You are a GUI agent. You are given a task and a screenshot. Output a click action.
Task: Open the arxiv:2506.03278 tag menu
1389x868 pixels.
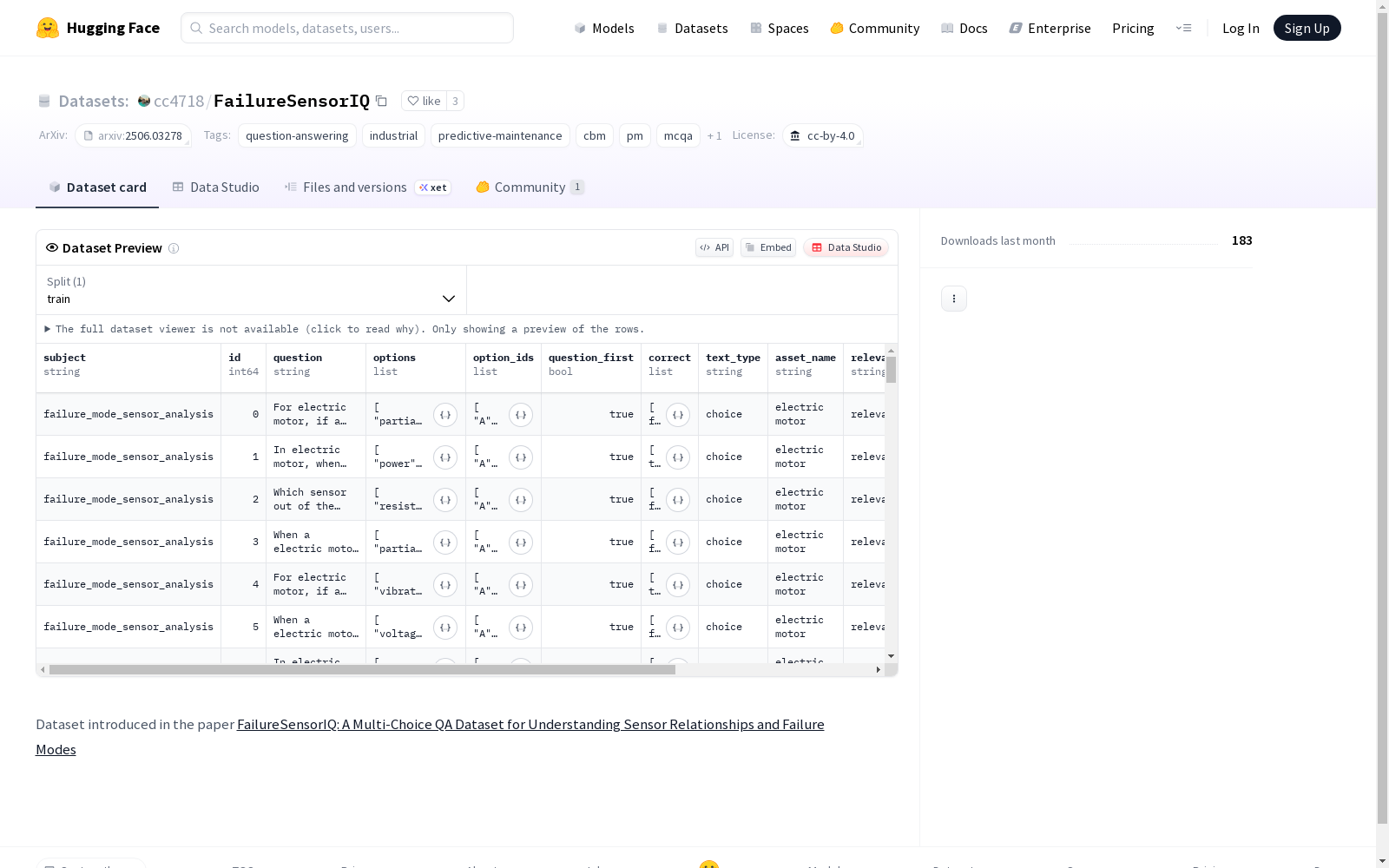tap(133, 135)
